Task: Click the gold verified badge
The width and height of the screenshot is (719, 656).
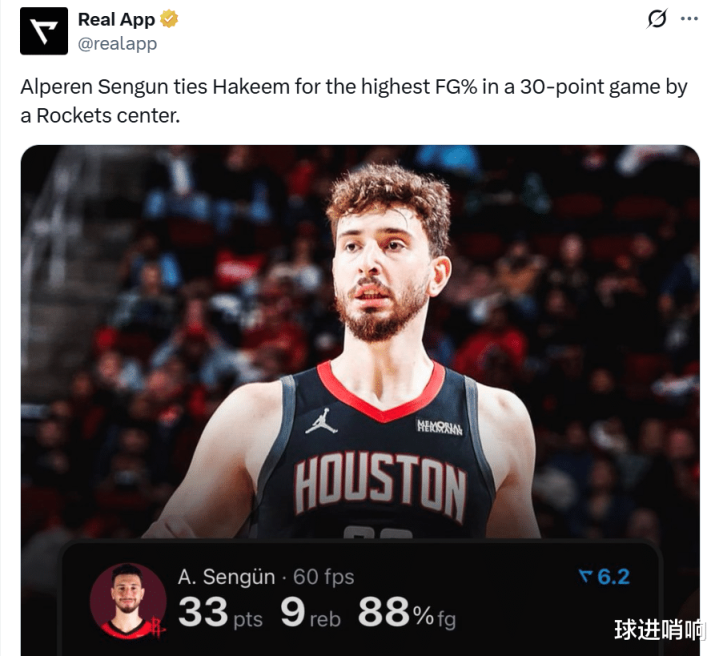Action: 169,19
